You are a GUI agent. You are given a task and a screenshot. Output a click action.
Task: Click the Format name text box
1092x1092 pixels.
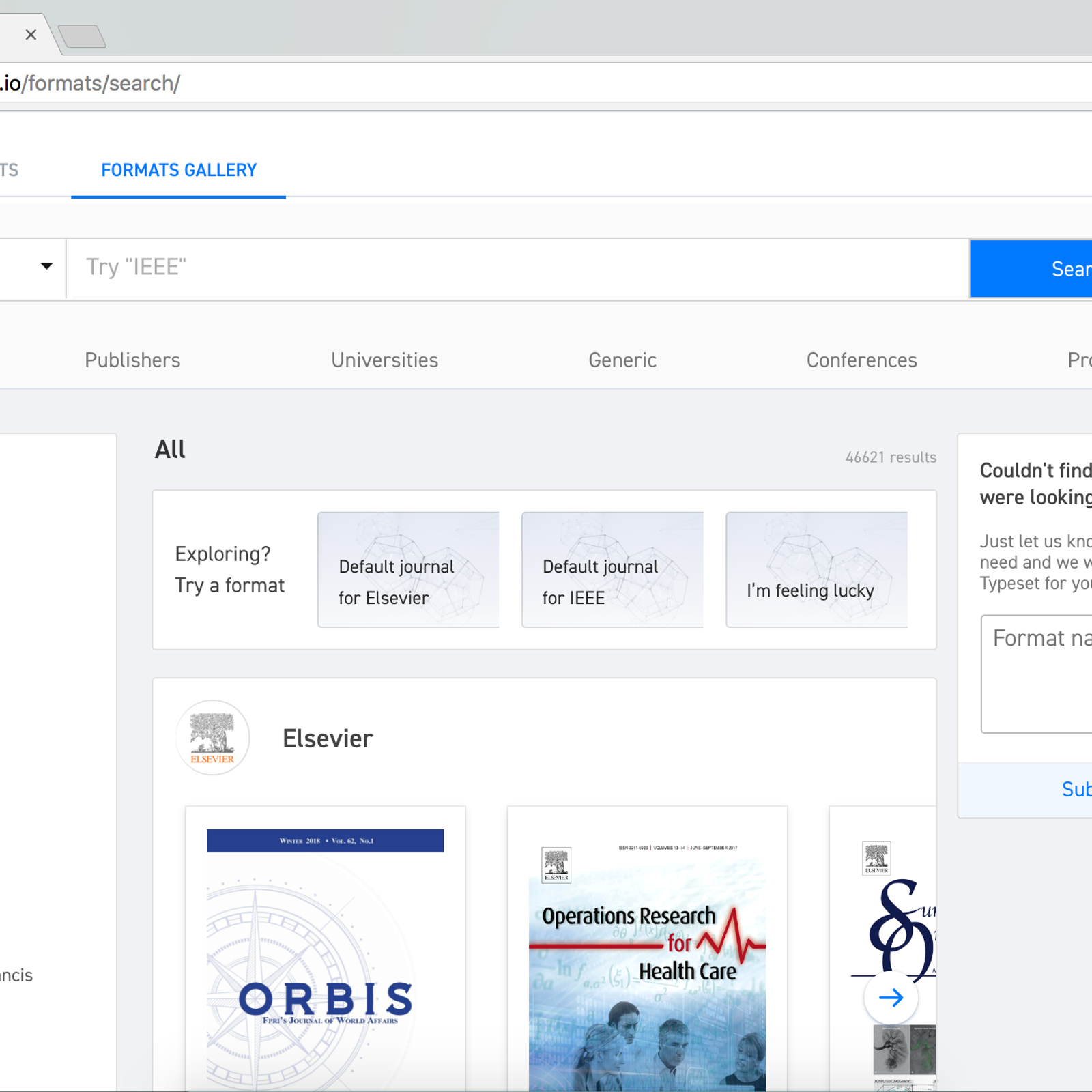coord(1037,674)
